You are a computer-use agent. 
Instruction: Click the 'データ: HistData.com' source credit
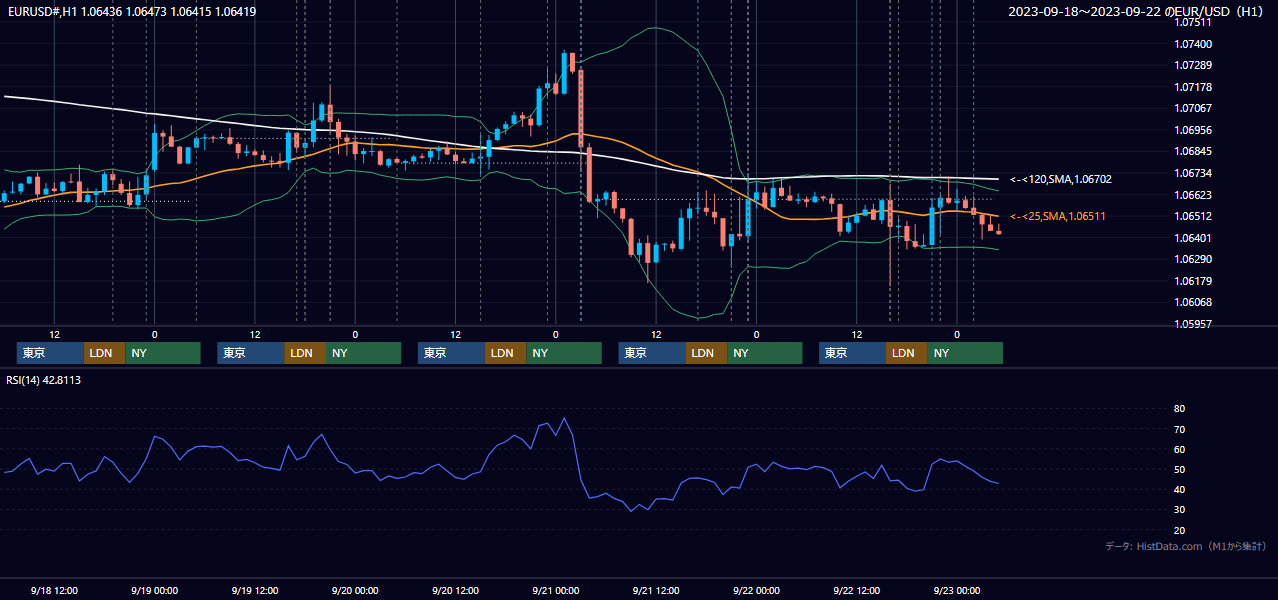1185,546
